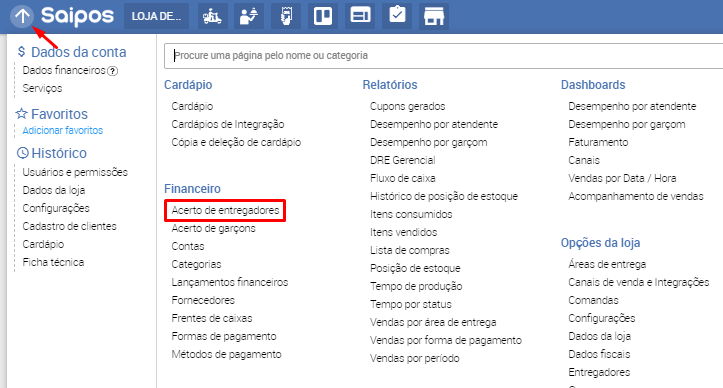Open Métodos de pagamento
The image size is (723, 388).
click(226, 354)
